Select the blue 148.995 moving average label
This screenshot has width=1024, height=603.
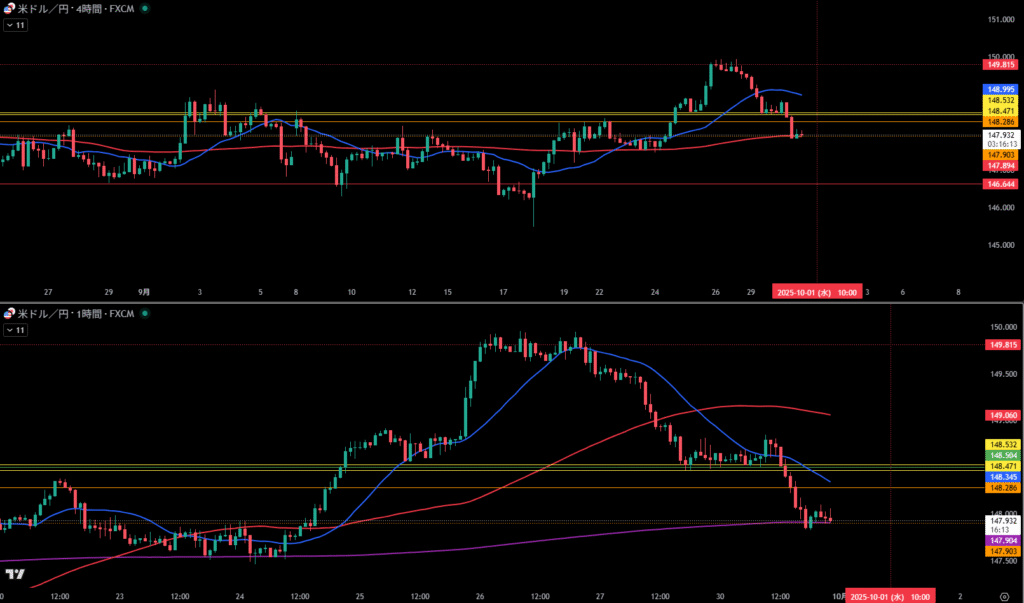1001,89
